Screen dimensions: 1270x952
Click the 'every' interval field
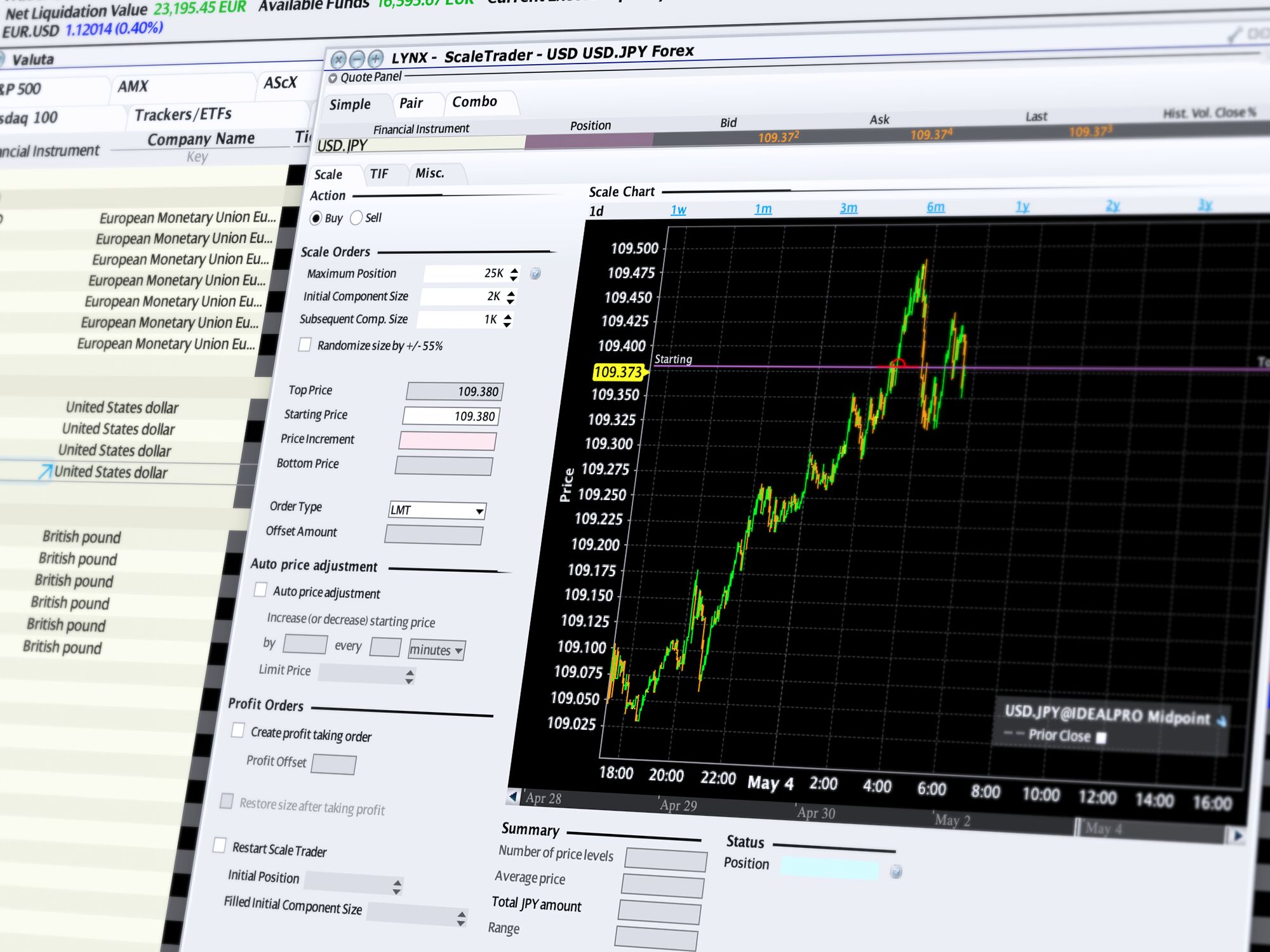click(385, 647)
